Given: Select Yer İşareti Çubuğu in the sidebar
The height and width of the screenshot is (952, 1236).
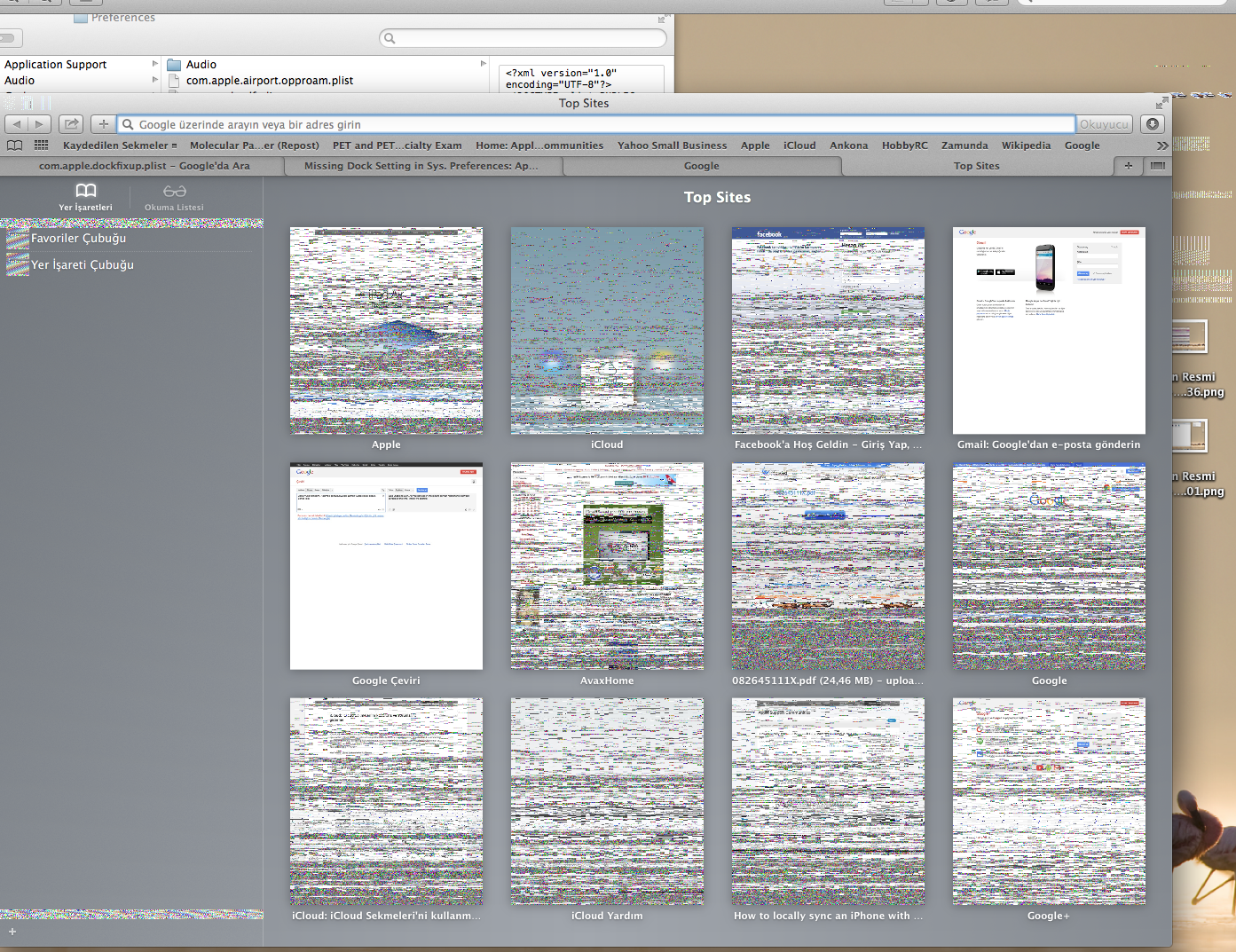Looking at the screenshot, I should click(131, 264).
